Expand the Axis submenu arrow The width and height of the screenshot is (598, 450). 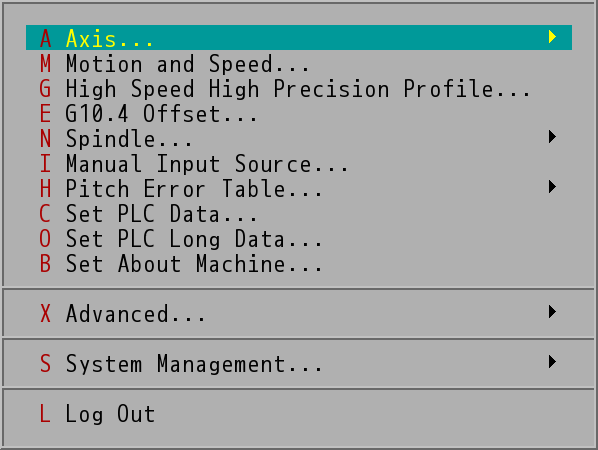[x=552, y=37]
